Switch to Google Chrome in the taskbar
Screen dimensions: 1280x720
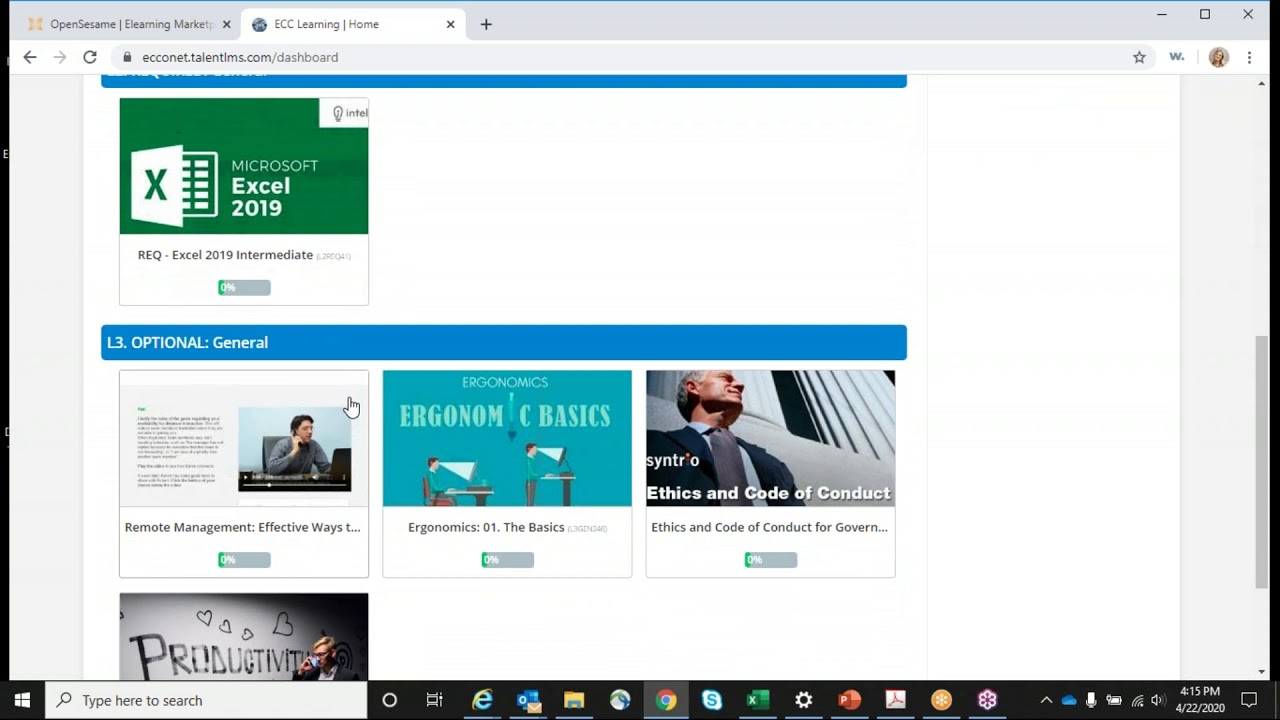pos(666,700)
